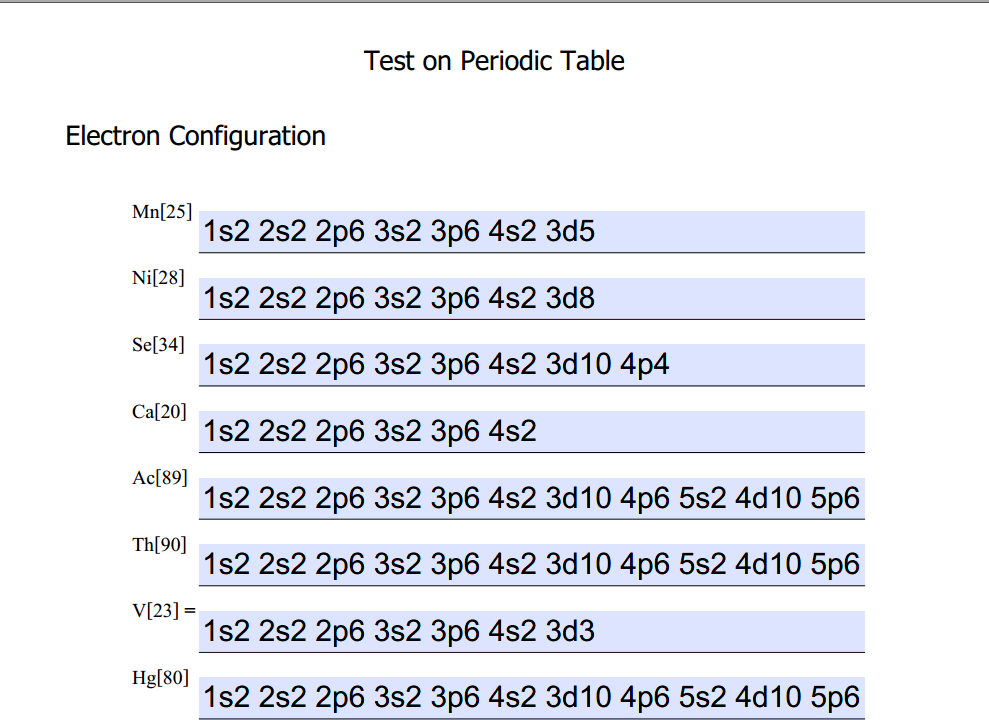The image size is (989, 720).
Task: Select the Ni[28] configuration input field
Action: (532, 298)
